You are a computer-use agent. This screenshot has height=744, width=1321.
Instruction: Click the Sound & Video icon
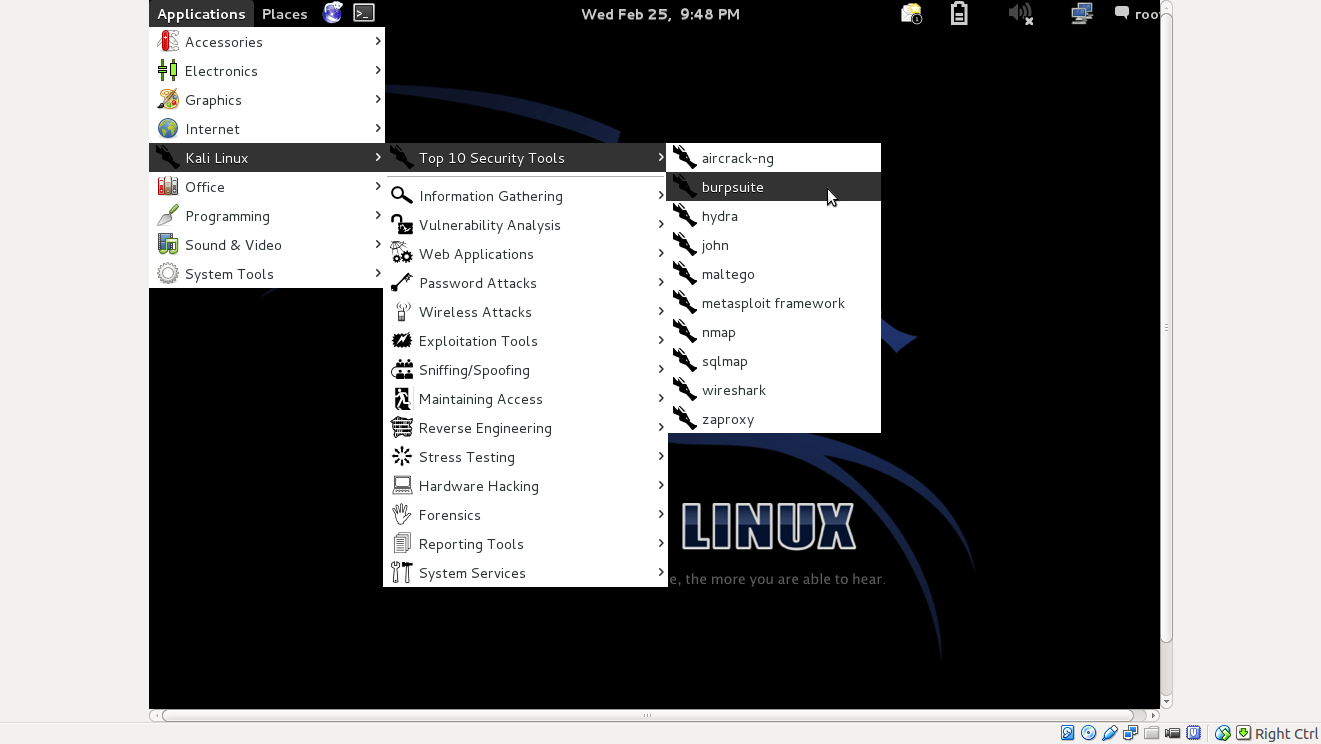168,245
